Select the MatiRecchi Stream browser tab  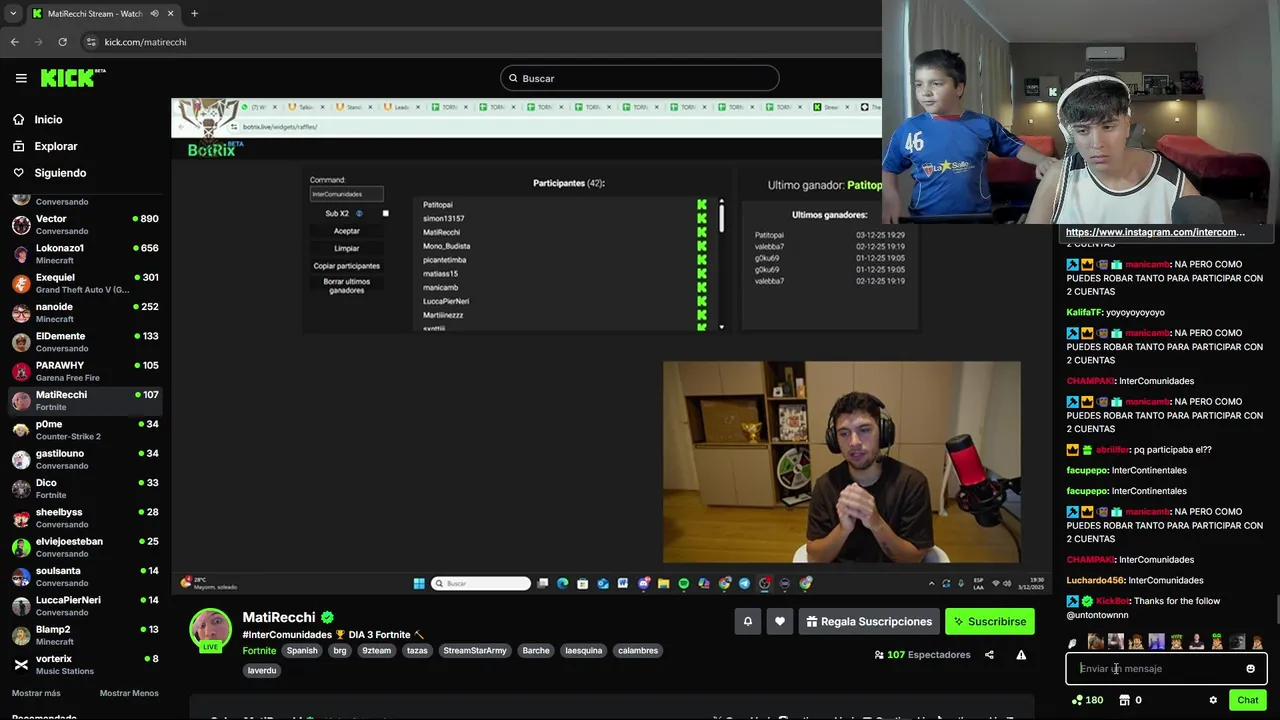click(102, 14)
